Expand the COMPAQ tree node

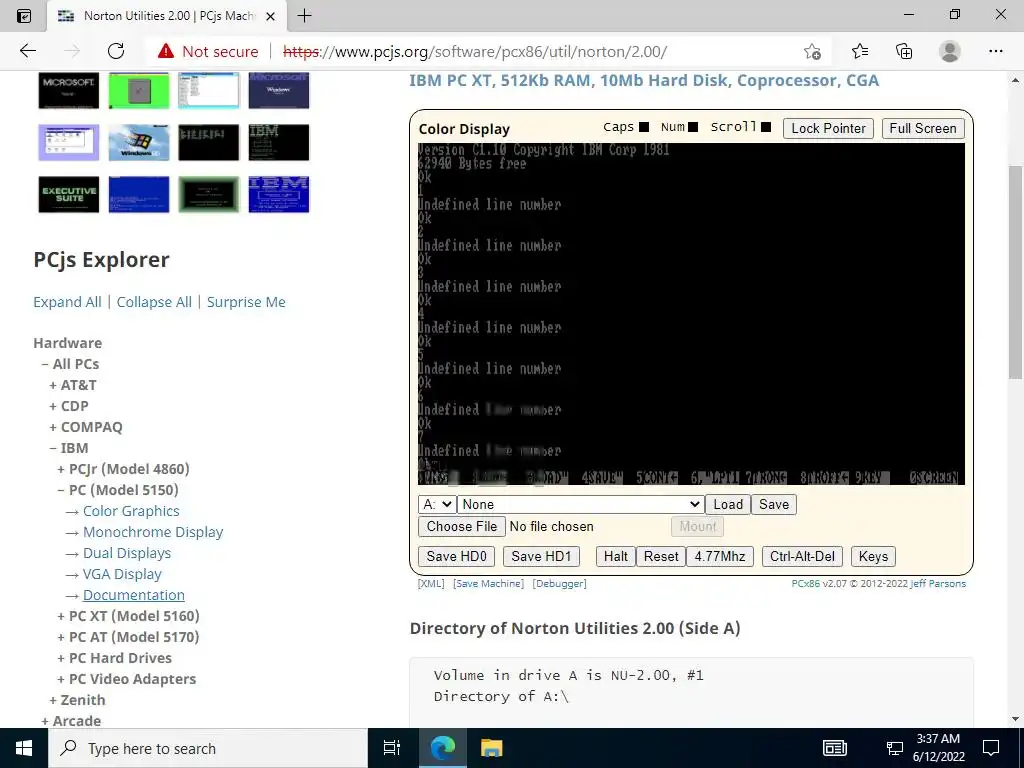pyautogui.click(x=53, y=427)
